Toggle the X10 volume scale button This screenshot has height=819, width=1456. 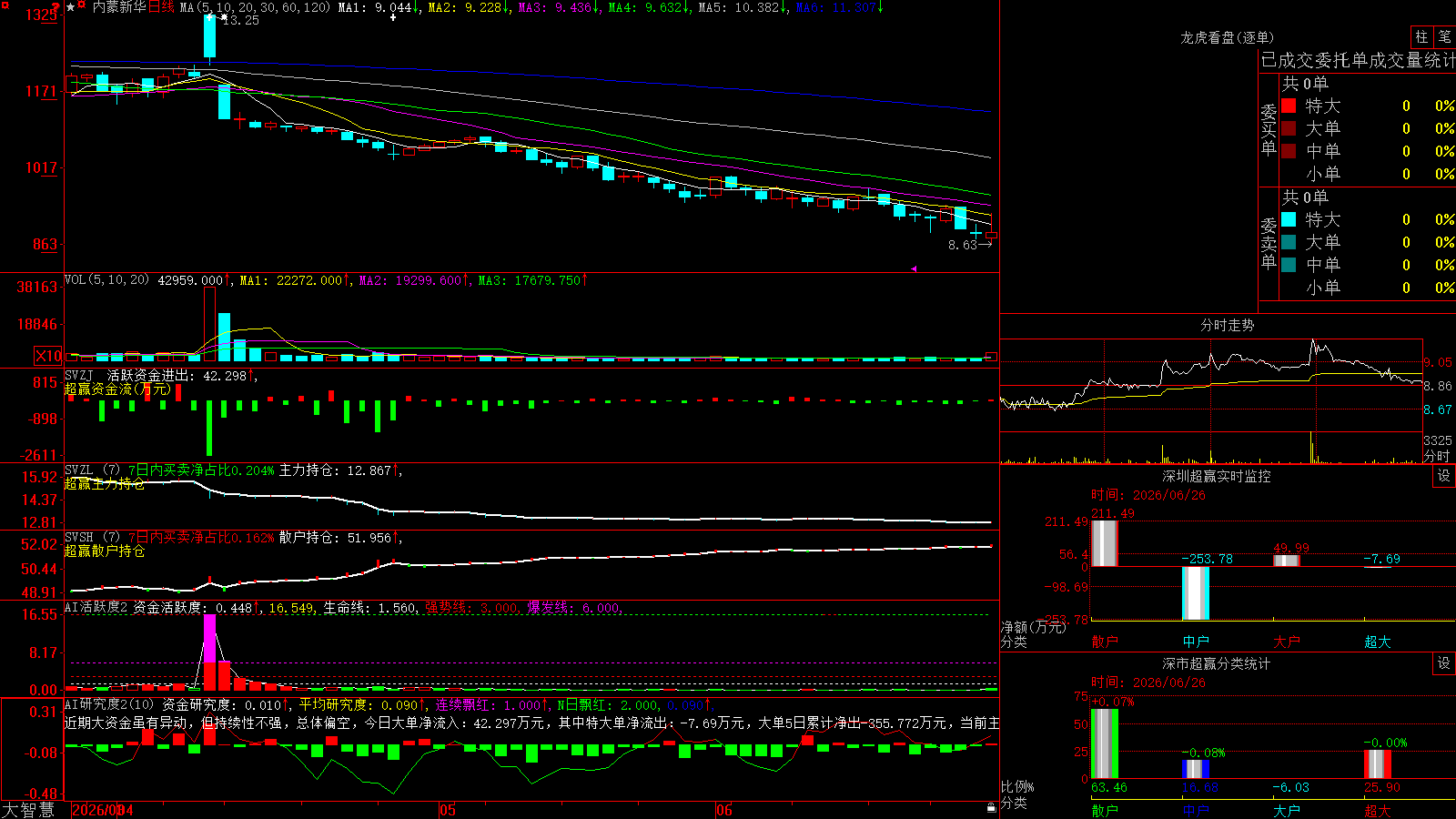click(48, 356)
